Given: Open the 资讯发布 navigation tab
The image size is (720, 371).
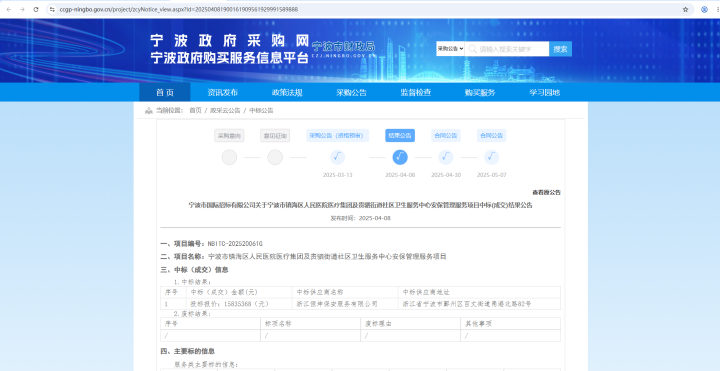Looking at the screenshot, I should pos(223,92).
